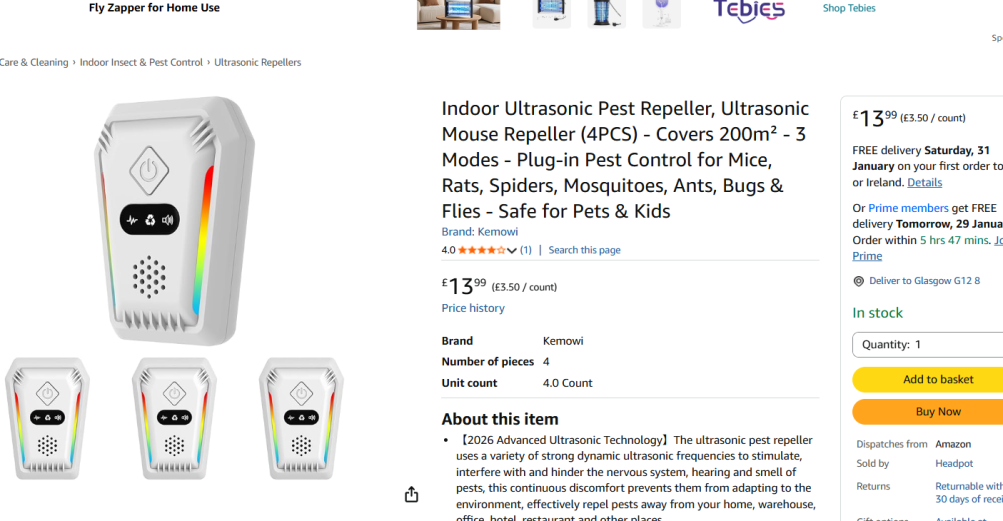Open the FREE delivery Details link

tap(924, 182)
